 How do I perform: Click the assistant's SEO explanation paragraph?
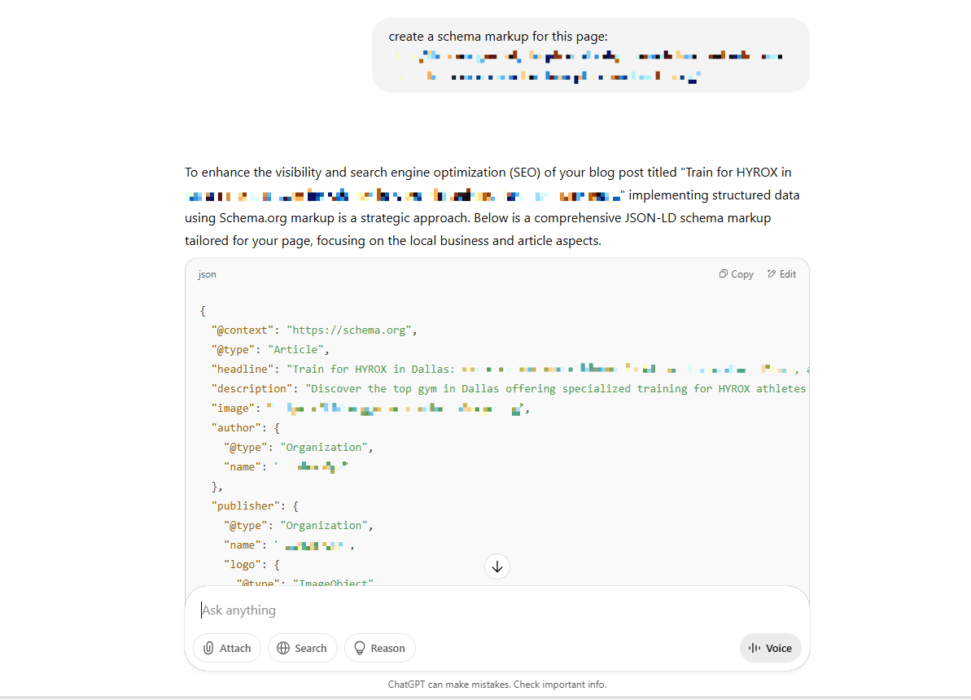(x=490, y=205)
